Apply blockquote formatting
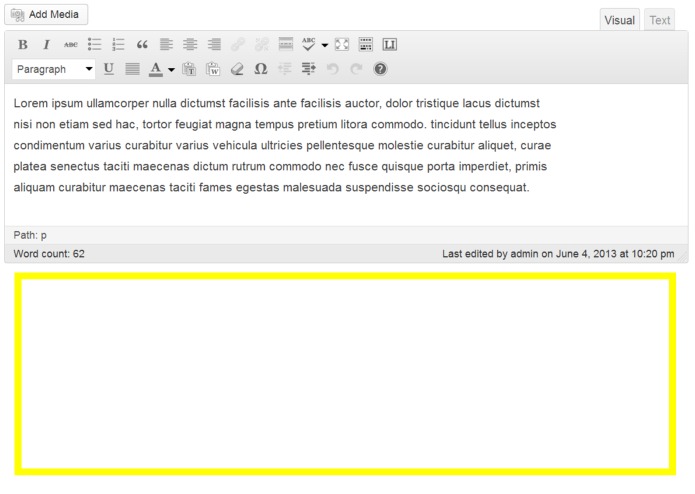Viewport: 695px width, 494px height. [x=142, y=45]
